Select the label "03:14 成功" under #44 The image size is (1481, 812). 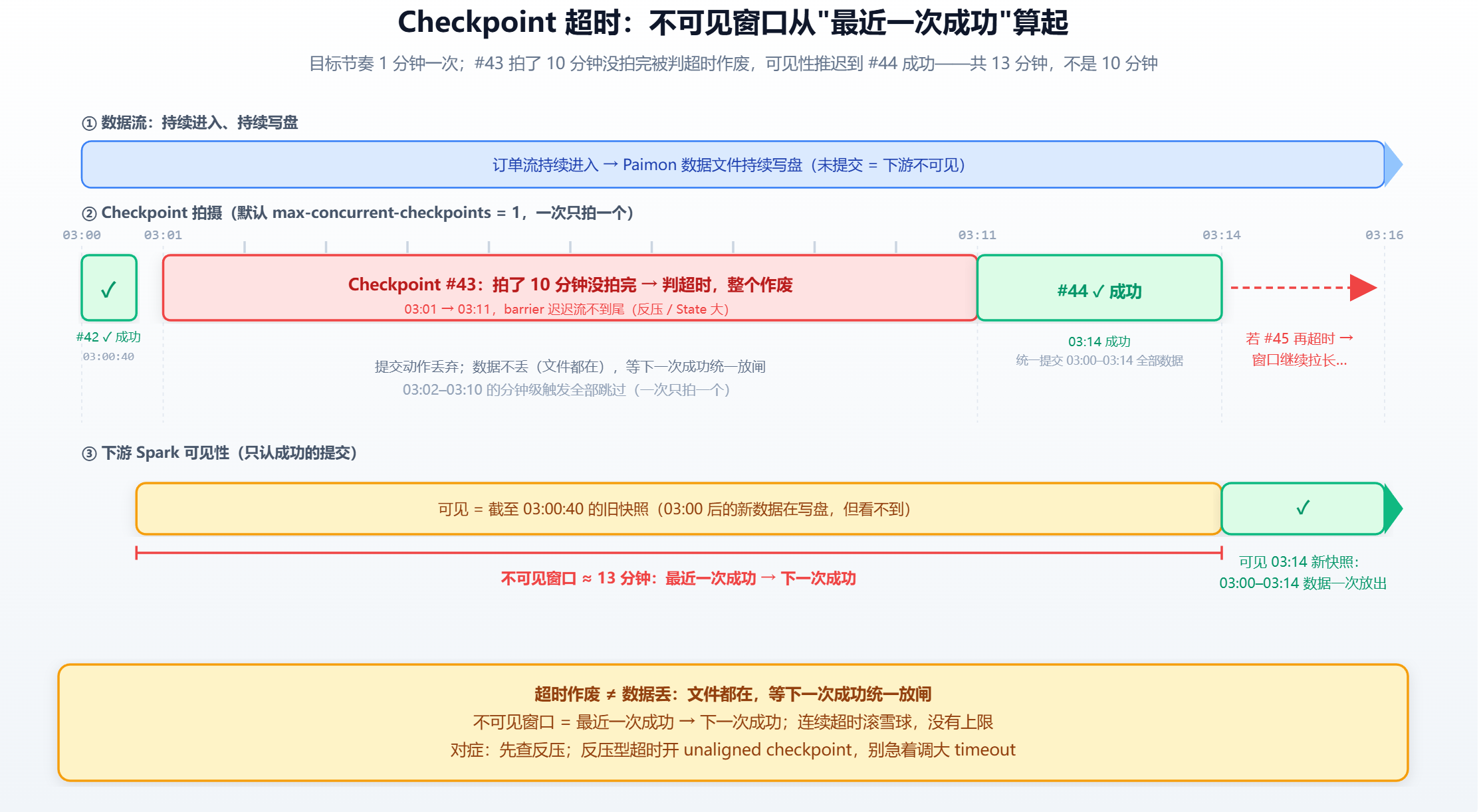click(1099, 342)
